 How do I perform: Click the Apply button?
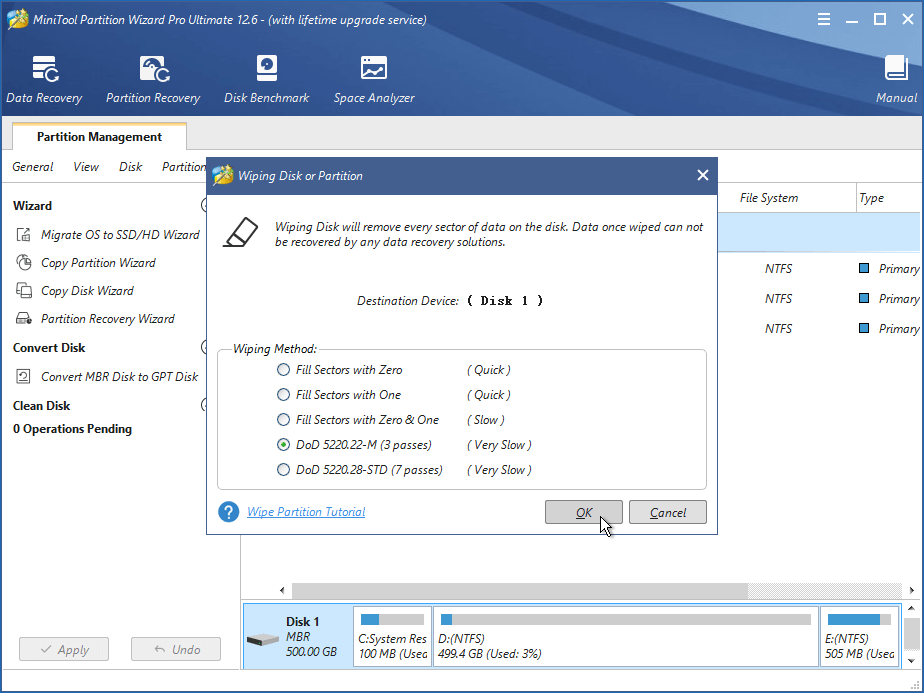point(64,649)
